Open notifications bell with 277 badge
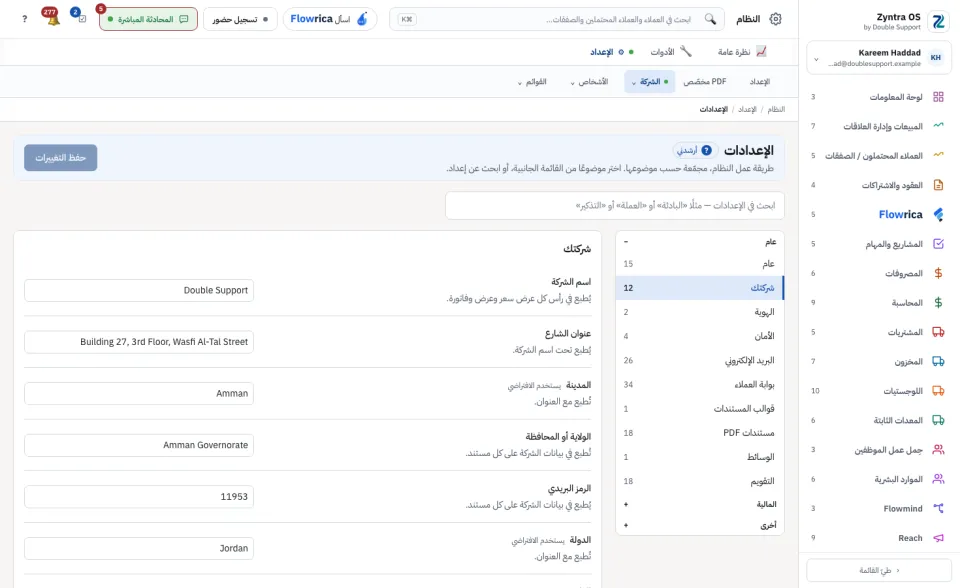The image size is (960, 588). 53,18
